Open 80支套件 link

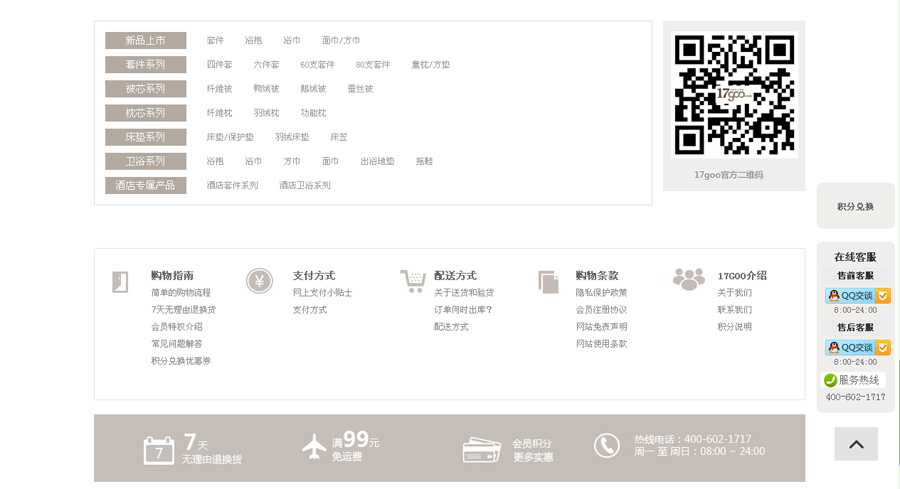pyautogui.click(x=373, y=64)
